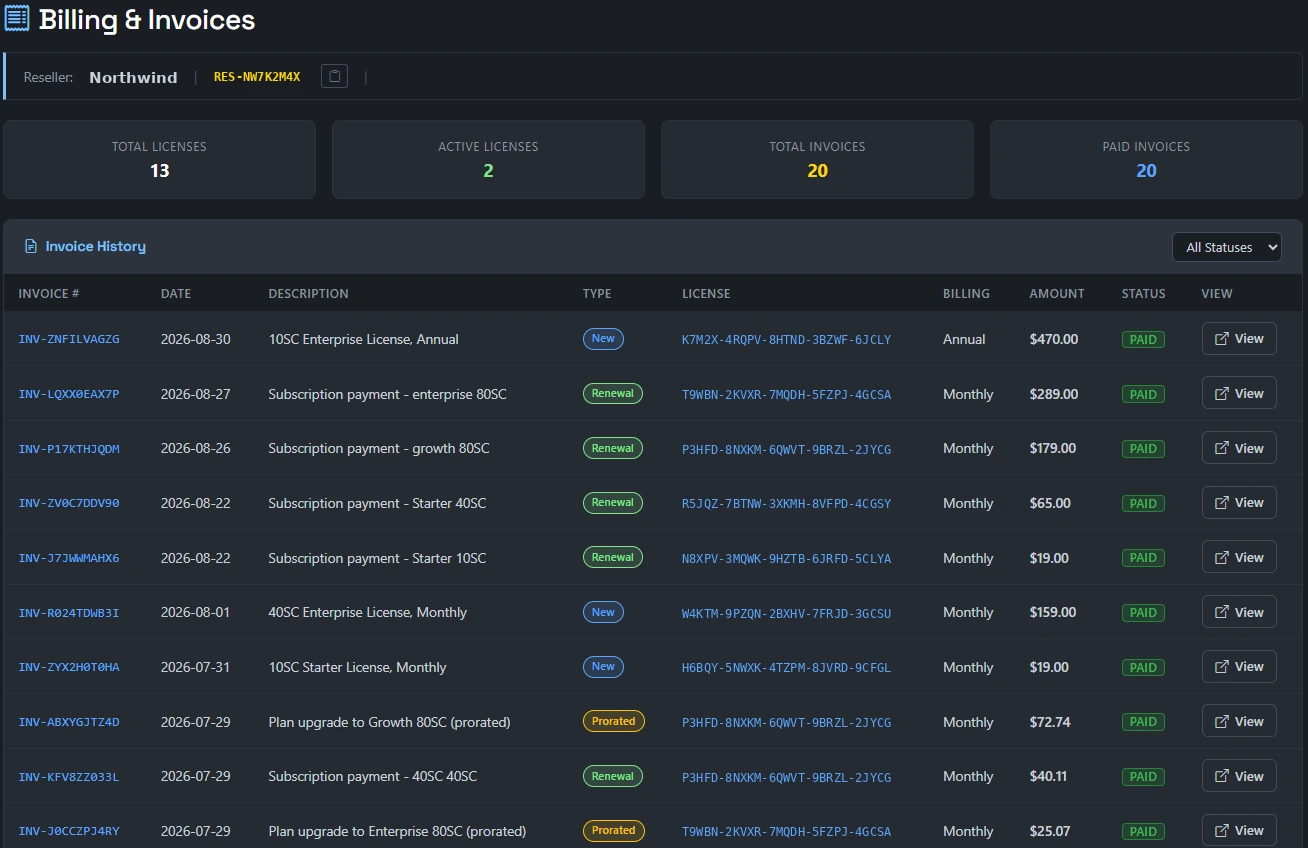
Task: Open invoice link INV-LQXX0EAX7P
Action: tap(69, 394)
